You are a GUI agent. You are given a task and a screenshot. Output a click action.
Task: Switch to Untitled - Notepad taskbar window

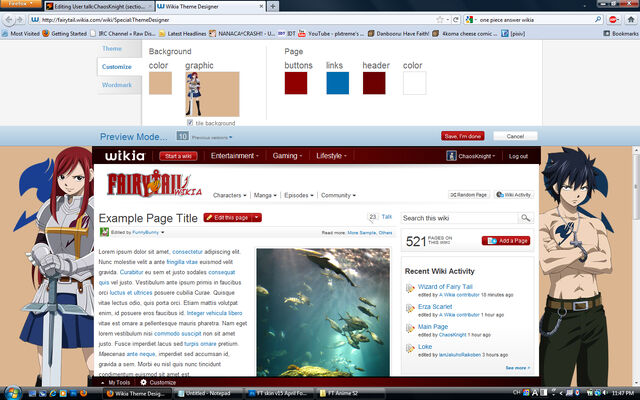click(x=207, y=393)
